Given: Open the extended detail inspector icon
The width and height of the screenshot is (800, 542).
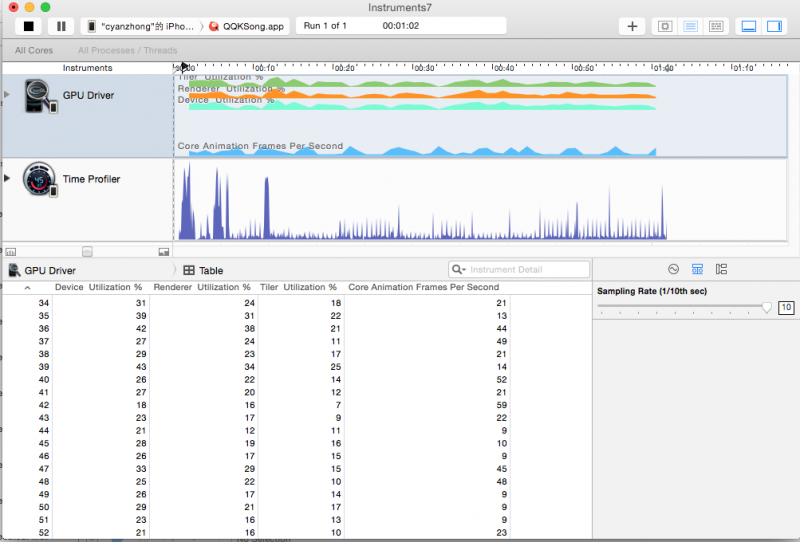Looking at the screenshot, I should [721, 270].
